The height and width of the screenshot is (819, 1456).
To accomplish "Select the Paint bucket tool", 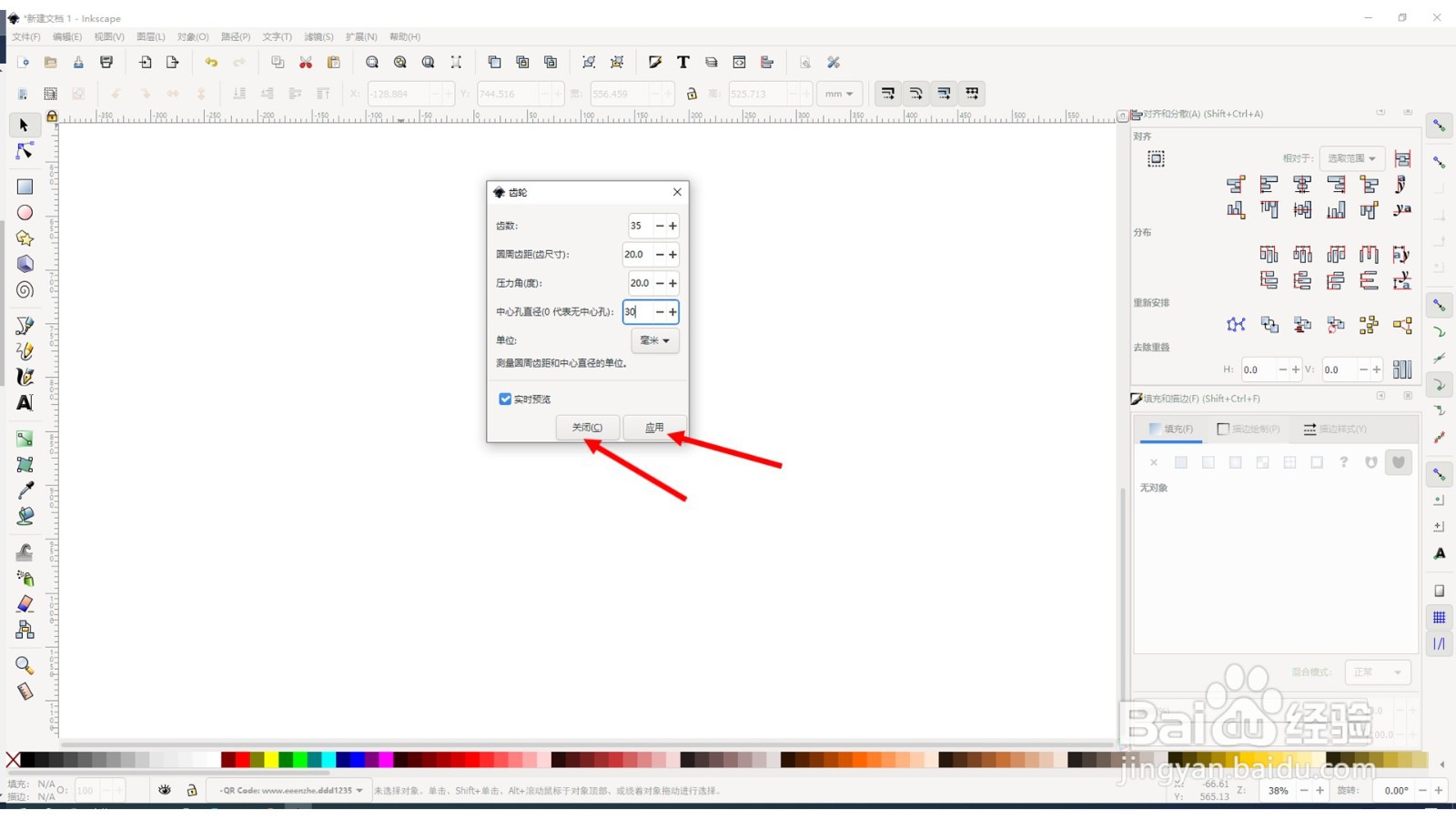I will (x=25, y=516).
